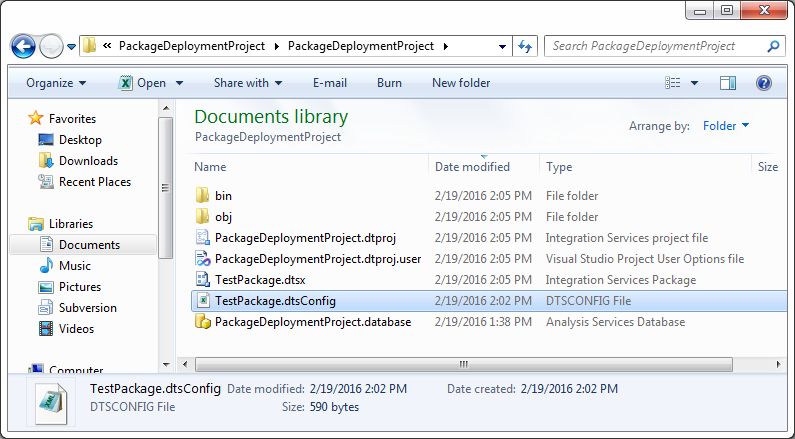Image resolution: width=795 pixels, height=439 pixels.
Task: Select Downloads in the Favorites list
Action: pos(88,161)
